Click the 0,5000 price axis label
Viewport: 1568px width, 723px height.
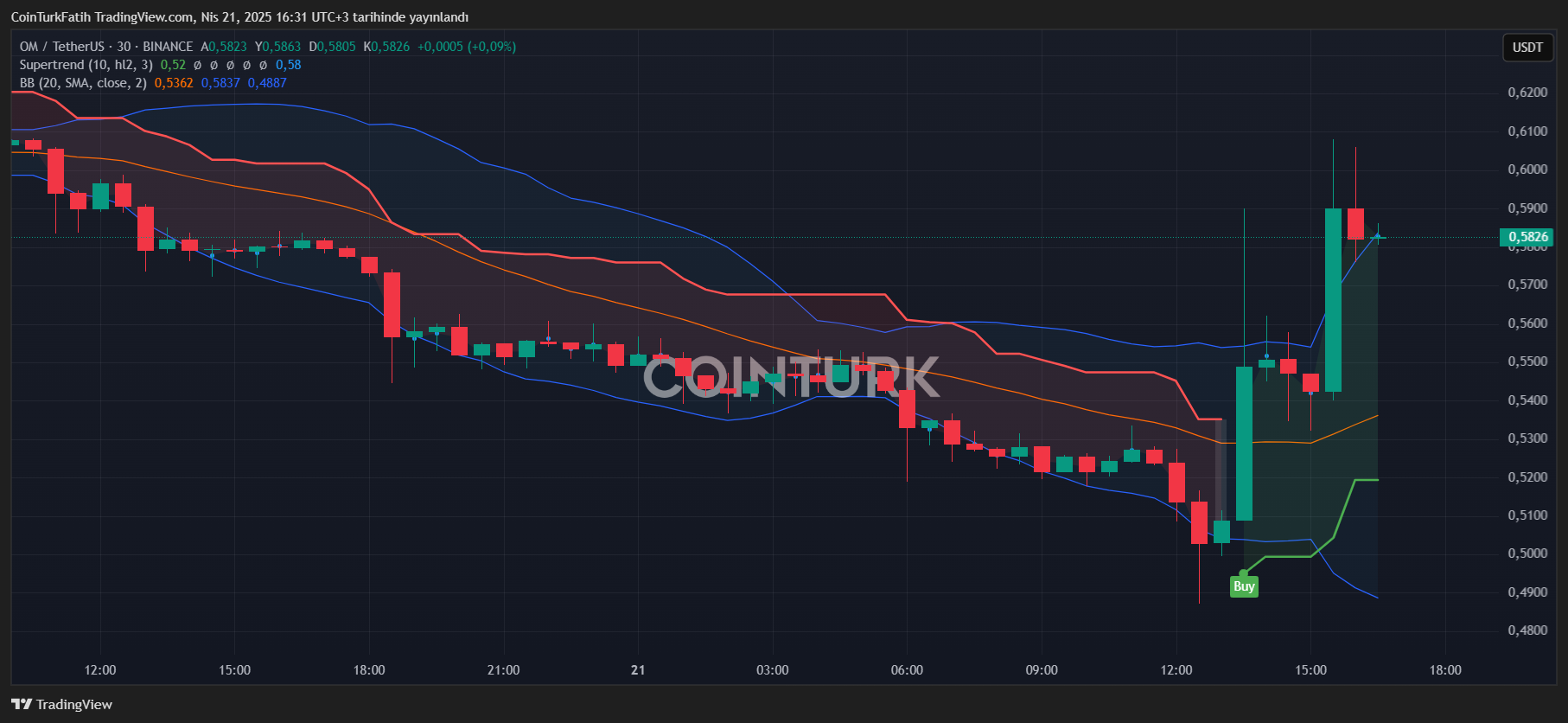tap(1527, 553)
